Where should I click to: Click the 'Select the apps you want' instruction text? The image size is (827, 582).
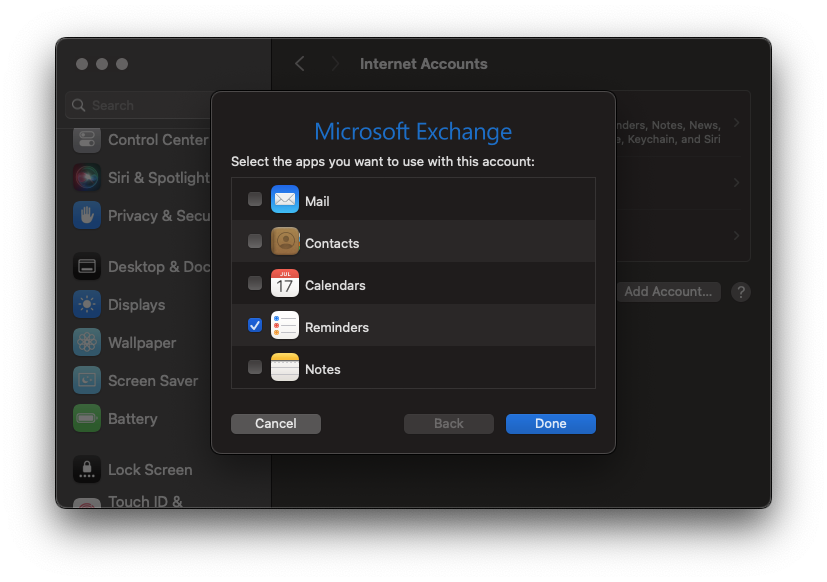(382, 161)
